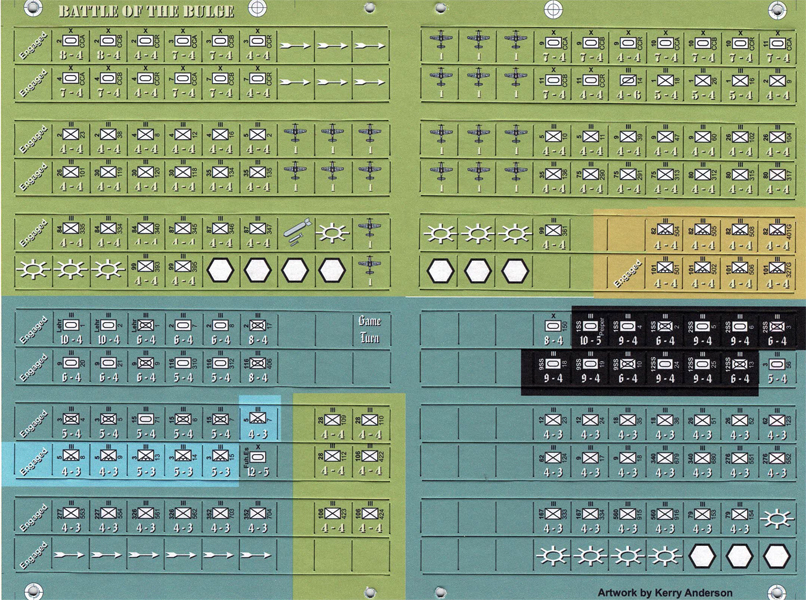Click the 28/109 infantry 4-4 counter

coord(333,425)
